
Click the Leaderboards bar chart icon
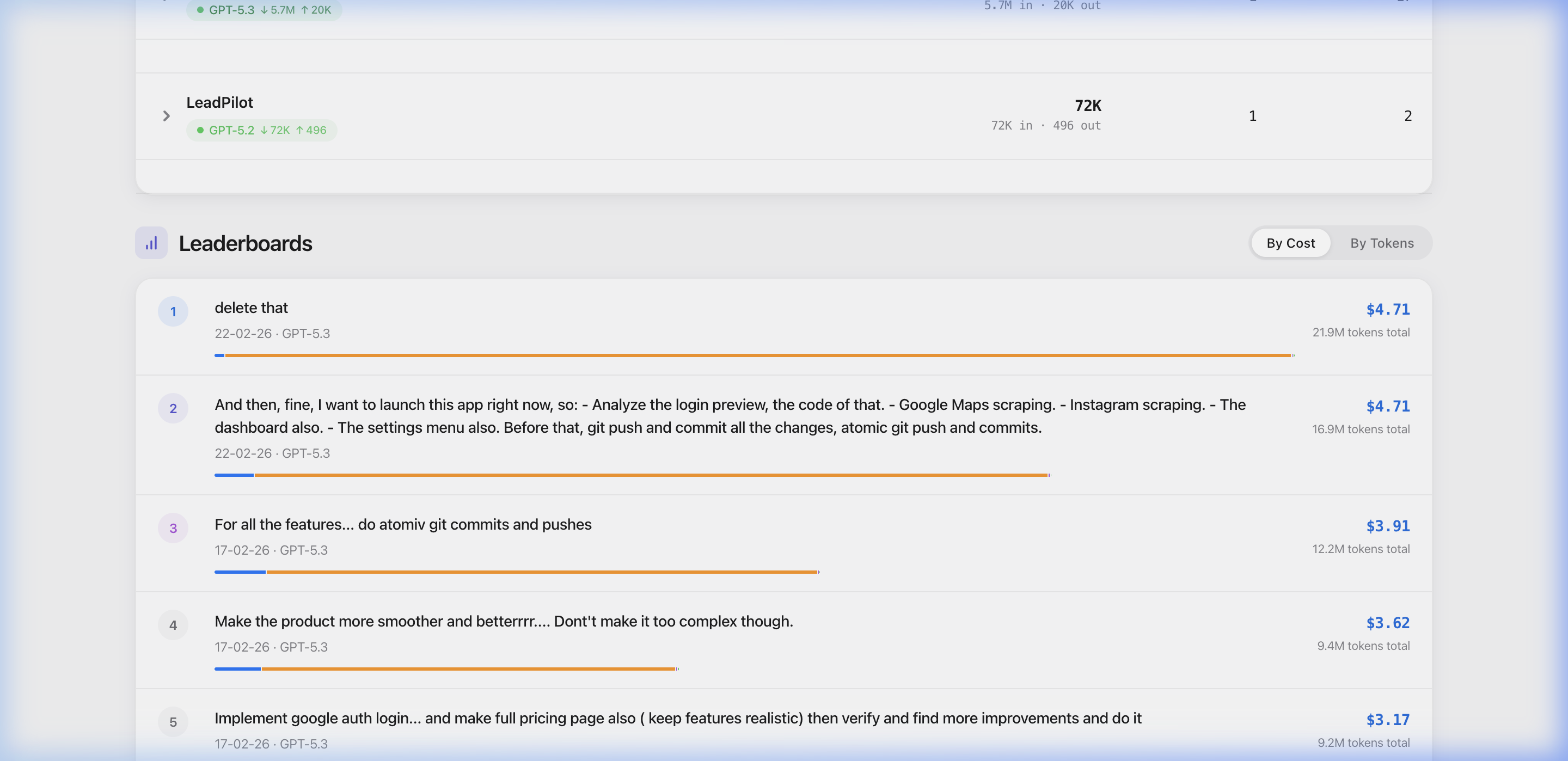coord(151,243)
